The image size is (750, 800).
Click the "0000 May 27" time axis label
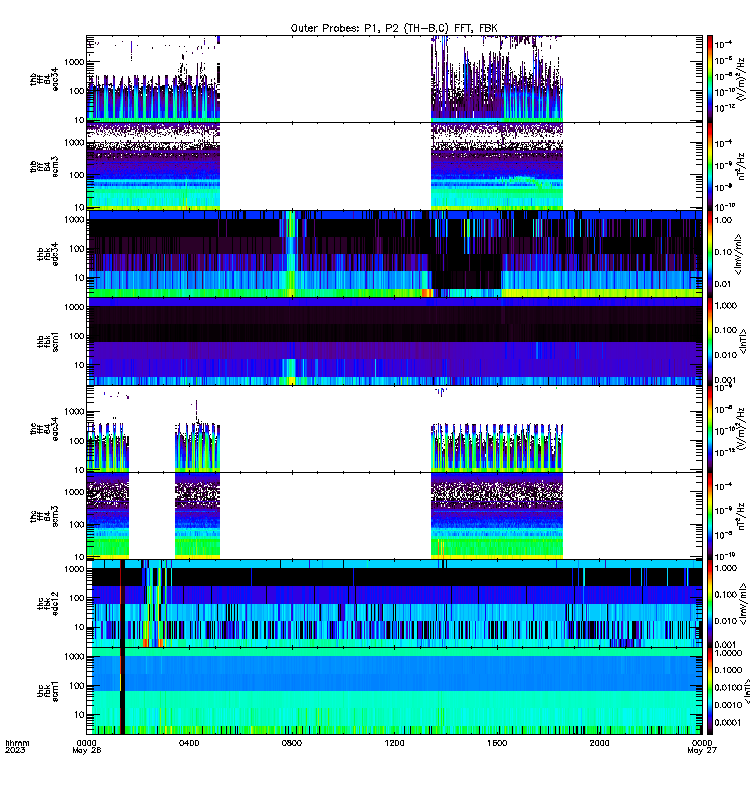pos(702,746)
